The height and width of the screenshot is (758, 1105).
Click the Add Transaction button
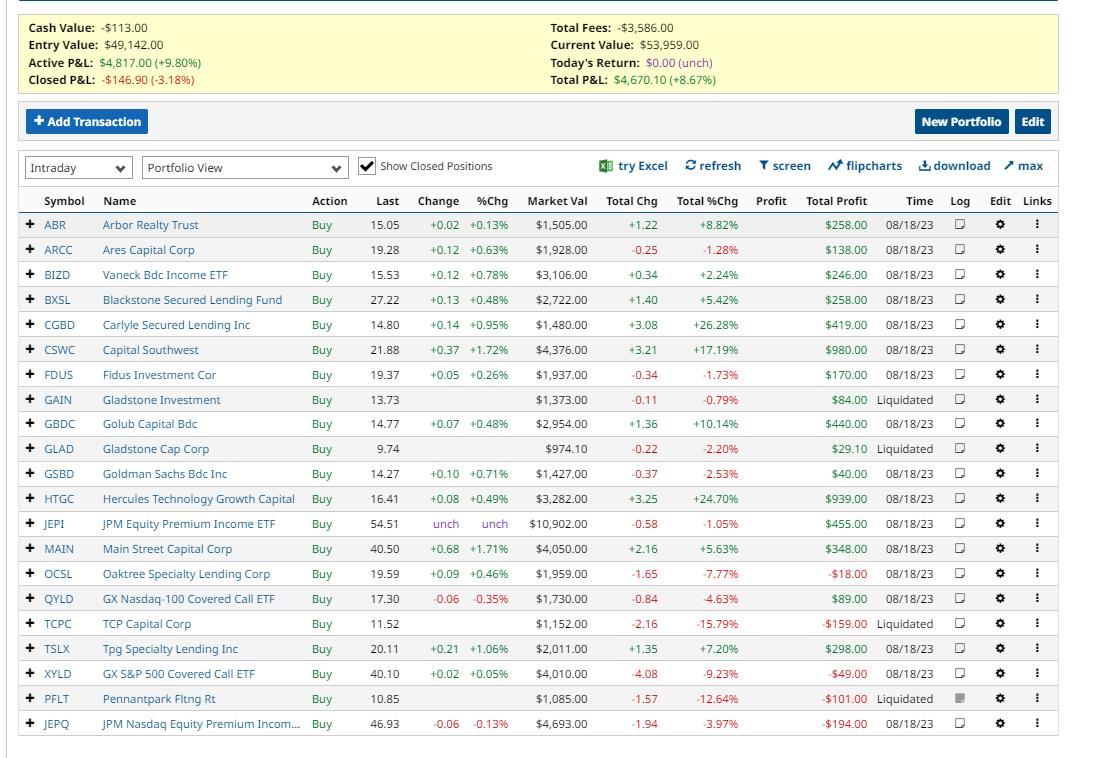click(x=87, y=121)
